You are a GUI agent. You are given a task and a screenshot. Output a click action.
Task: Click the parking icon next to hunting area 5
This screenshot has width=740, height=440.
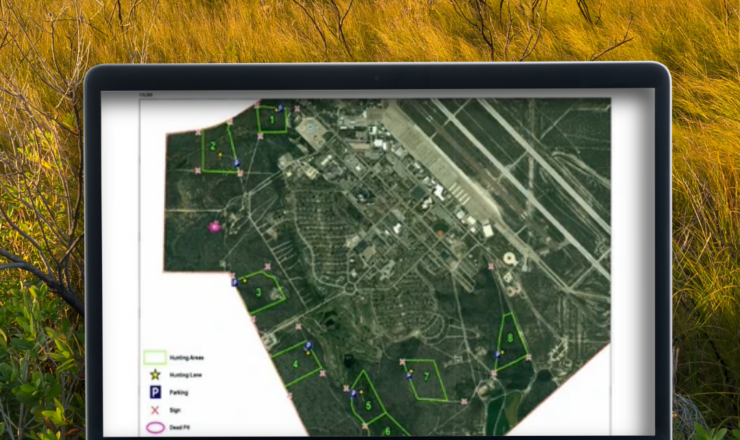pos(354,393)
